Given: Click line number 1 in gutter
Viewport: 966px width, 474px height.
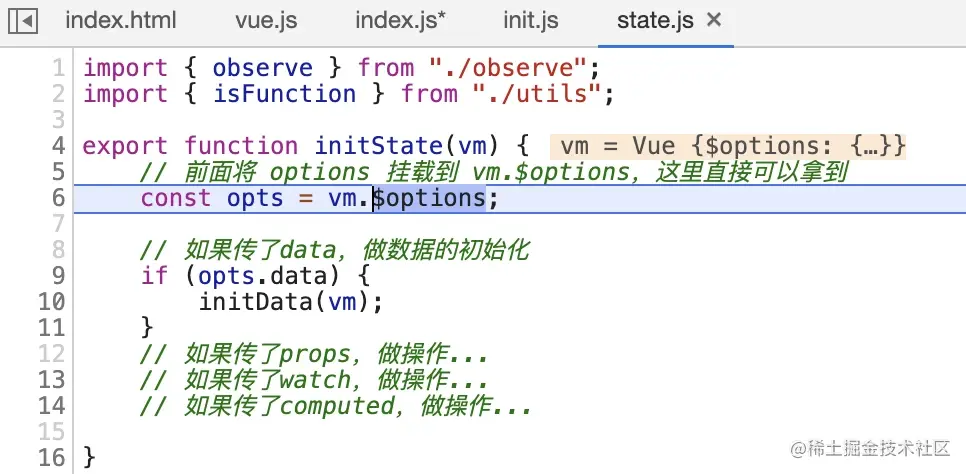Looking at the screenshot, I should (57, 68).
